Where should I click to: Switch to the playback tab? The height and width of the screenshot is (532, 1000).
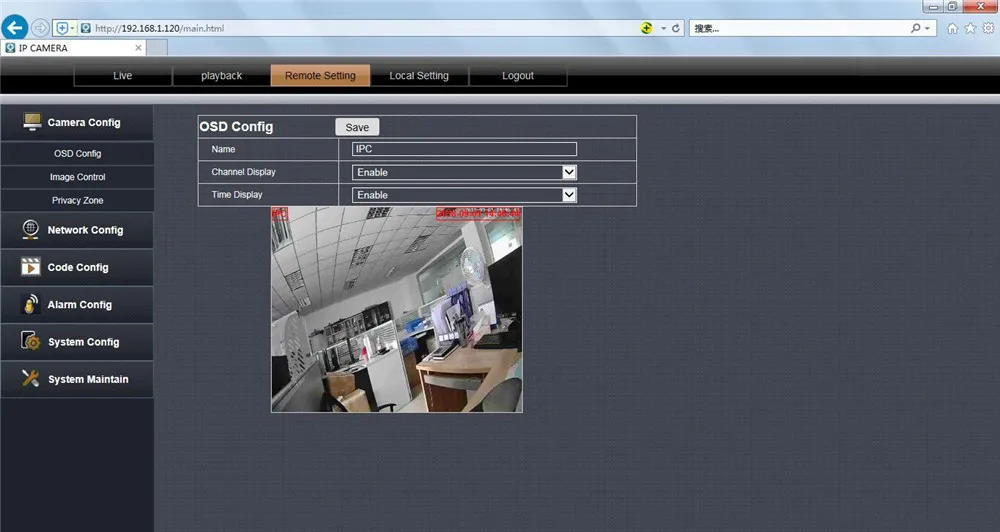click(x=221, y=75)
